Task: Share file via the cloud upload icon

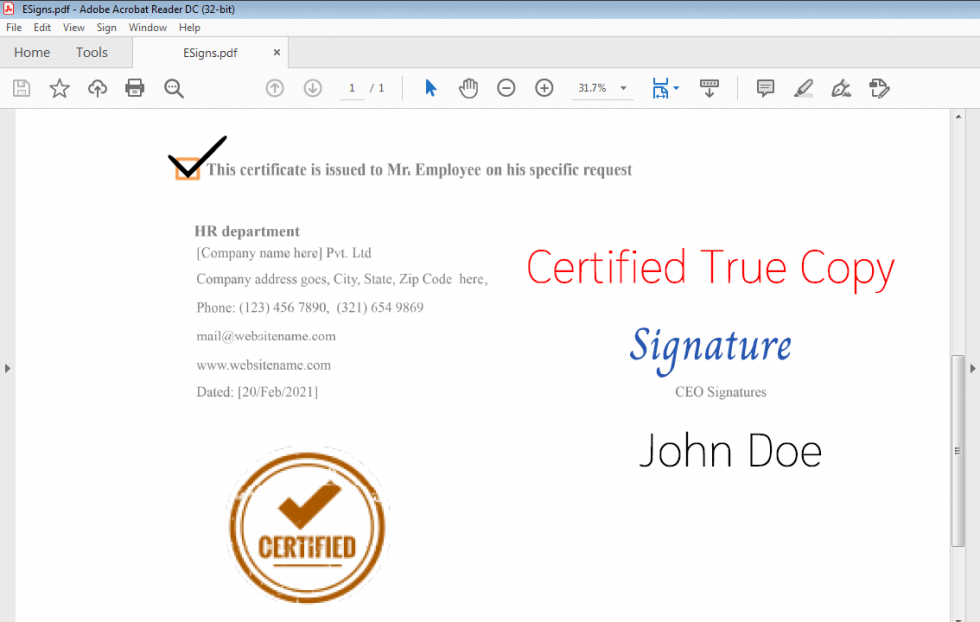Action: pos(97,88)
